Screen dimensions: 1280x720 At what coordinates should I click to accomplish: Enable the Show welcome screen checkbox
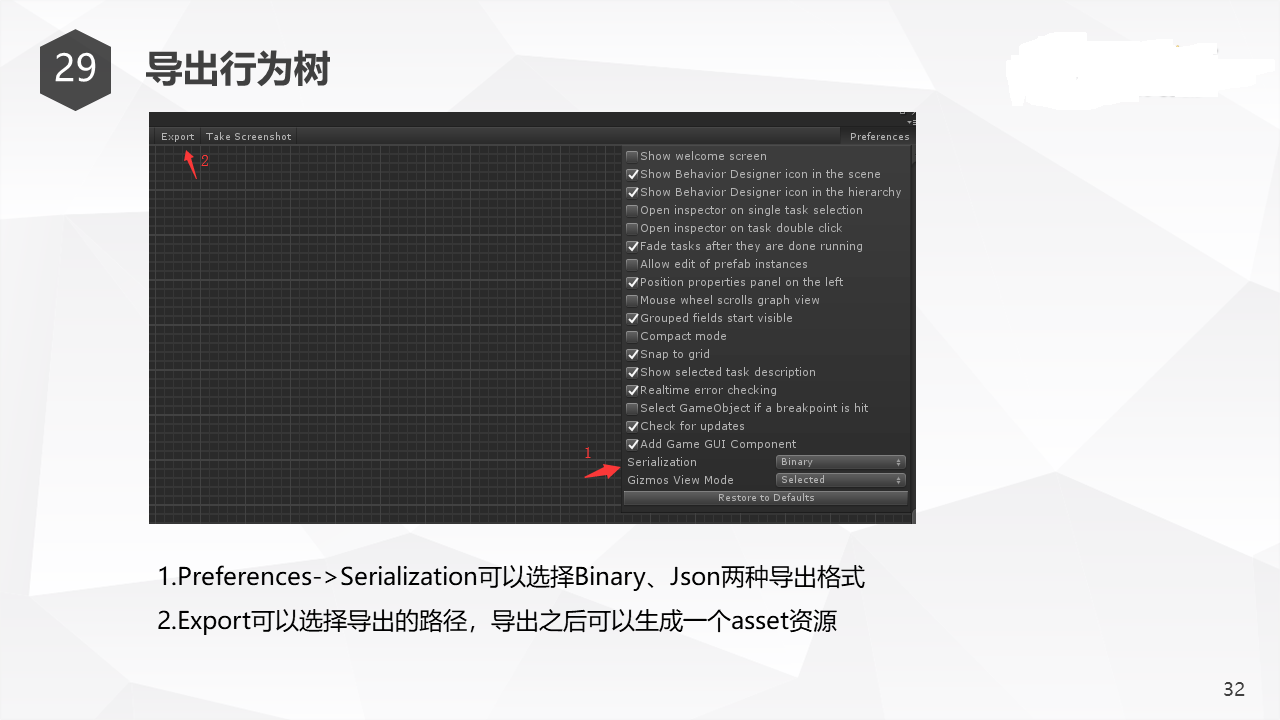coord(631,156)
